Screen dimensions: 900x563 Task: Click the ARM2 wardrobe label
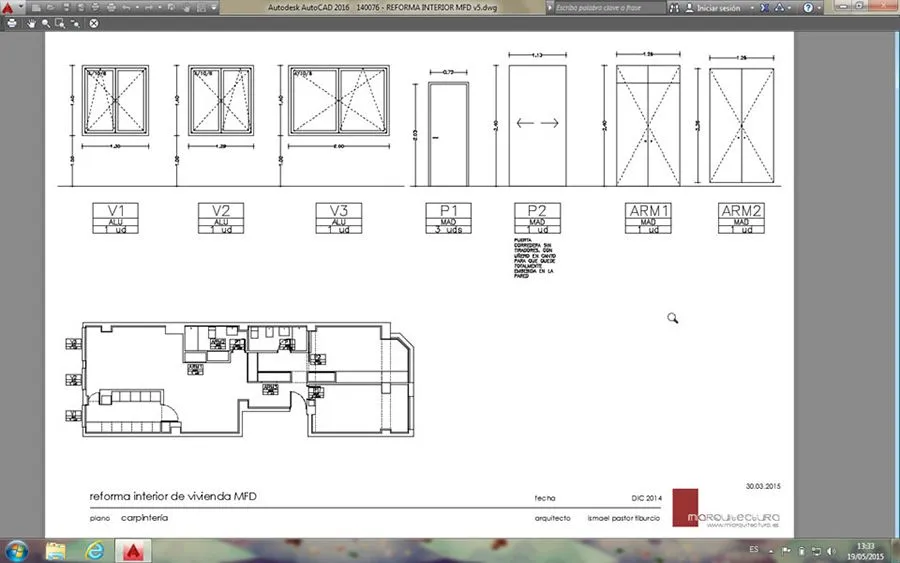[x=741, y=218]
